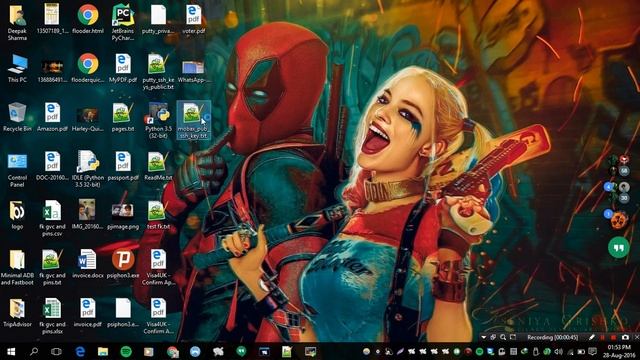Screen dimensions: 640x360
Task: Open the battery status tray icon
Action: (x=581, y=351)
